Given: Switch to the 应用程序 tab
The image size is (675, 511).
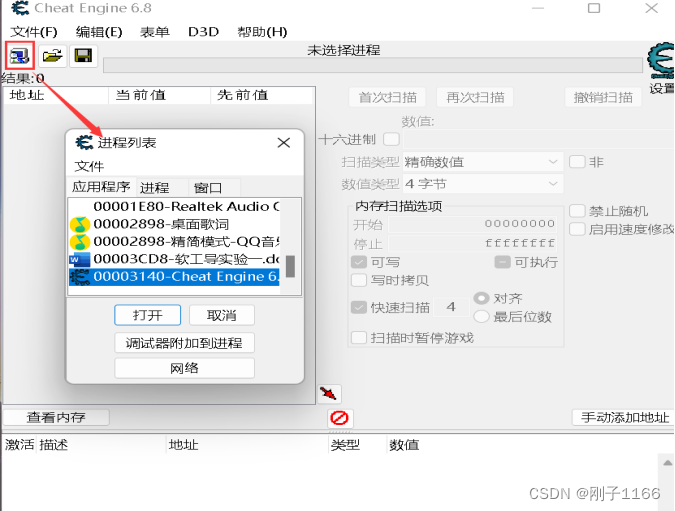Looking at the screenshot, I should click(x=101, y=187).
